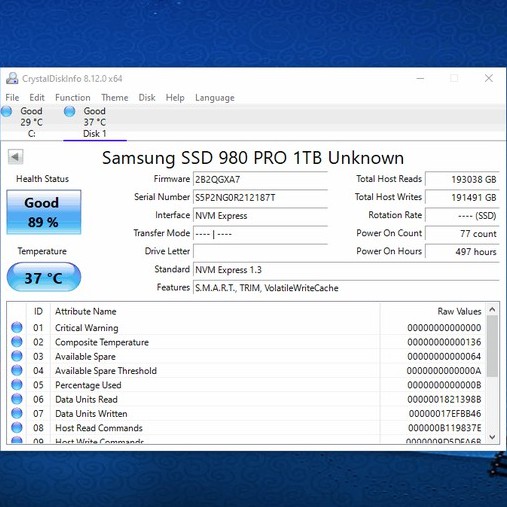Click status dot for Available Spare row 03
The width and height of the screenshot is (507, 507).
tap(17, 356)
